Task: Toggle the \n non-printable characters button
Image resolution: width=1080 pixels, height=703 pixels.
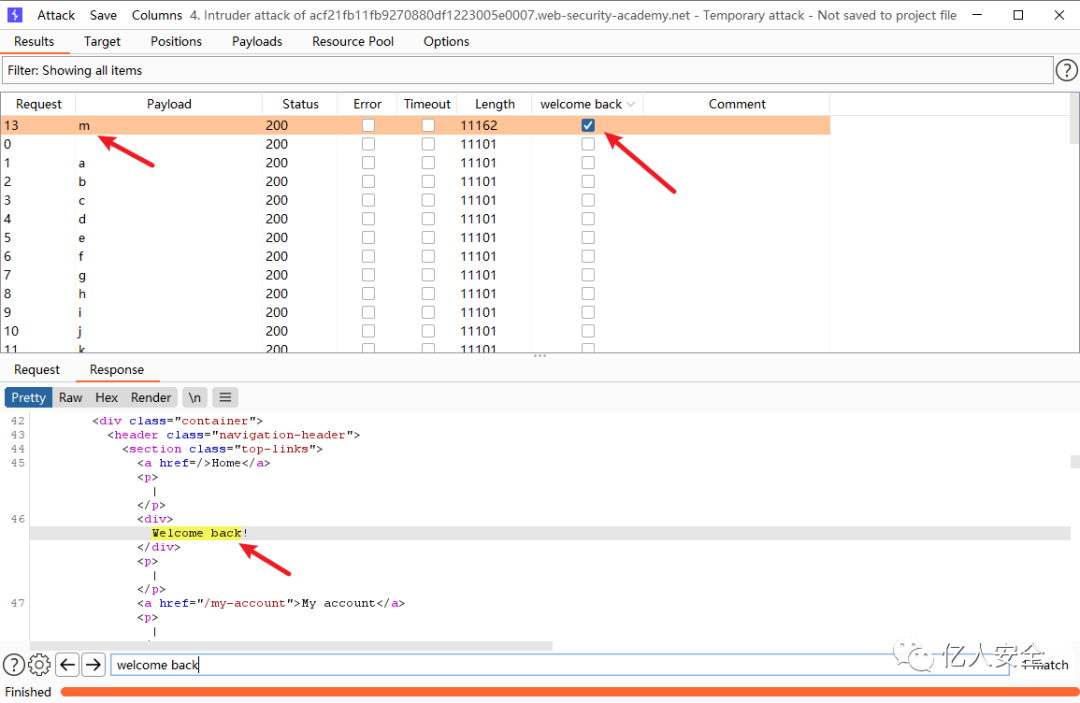Action: 195,397
